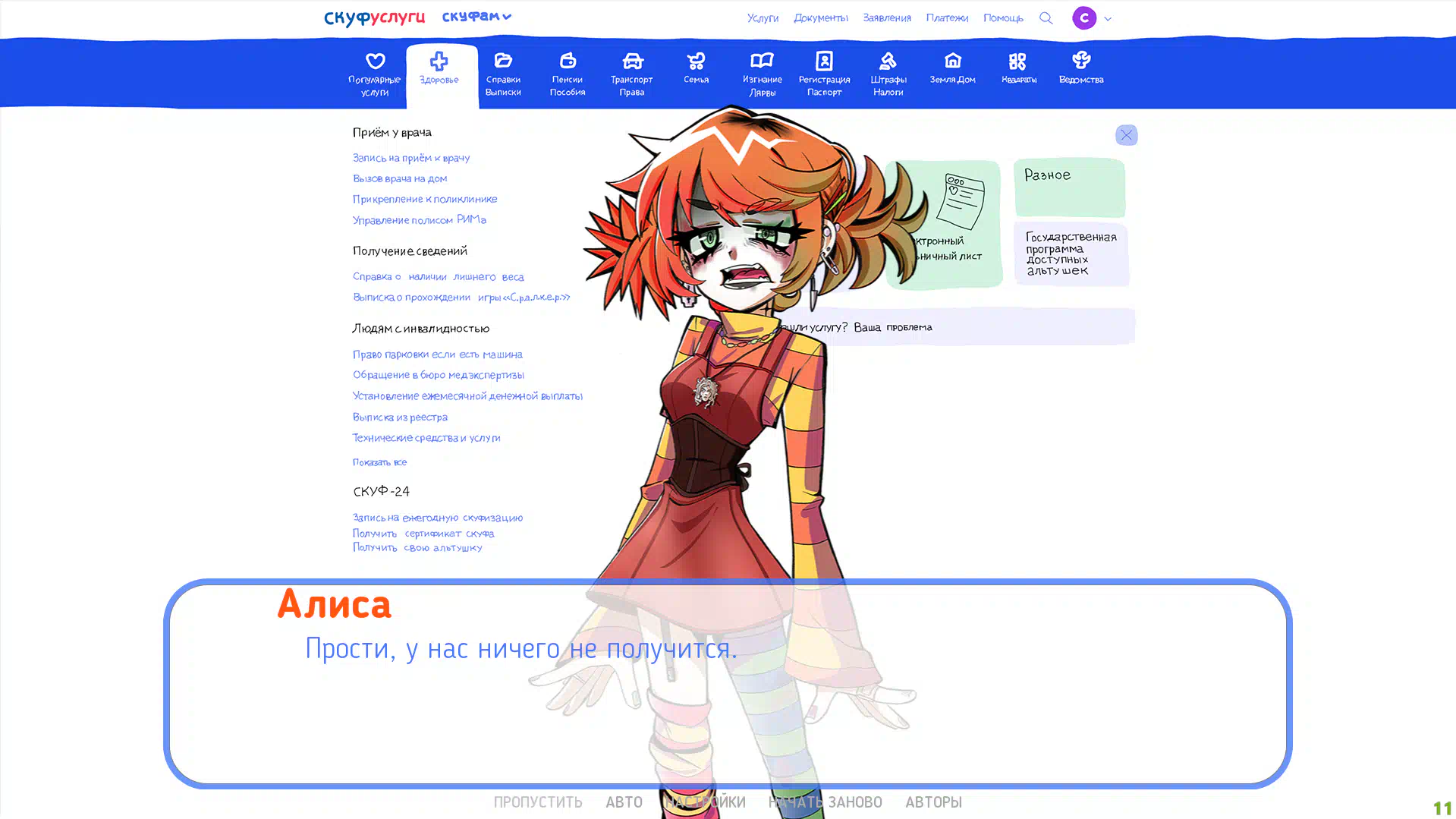Image resolution: width=1456 pixels, height=819 pixels.
Task: Open the Земля Дом house icon
Action: [952, 62]
